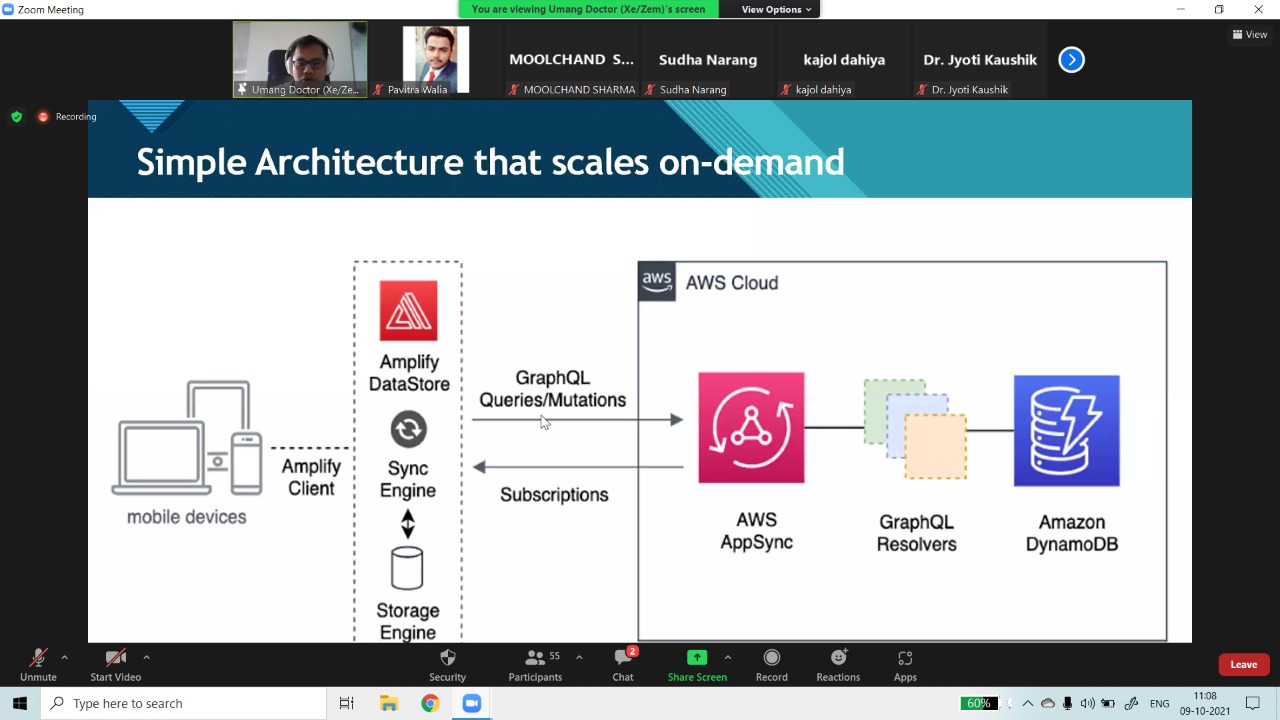Unmute the microphone in Zoom
The image size is (1280, 720).
pyautogui.click(x=38, y=664)
